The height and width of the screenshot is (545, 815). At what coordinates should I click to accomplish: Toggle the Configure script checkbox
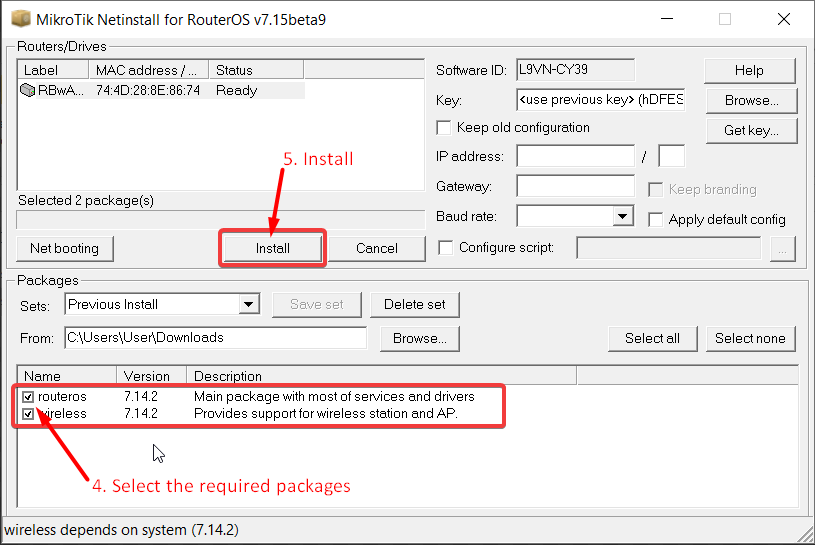point(446,248)
